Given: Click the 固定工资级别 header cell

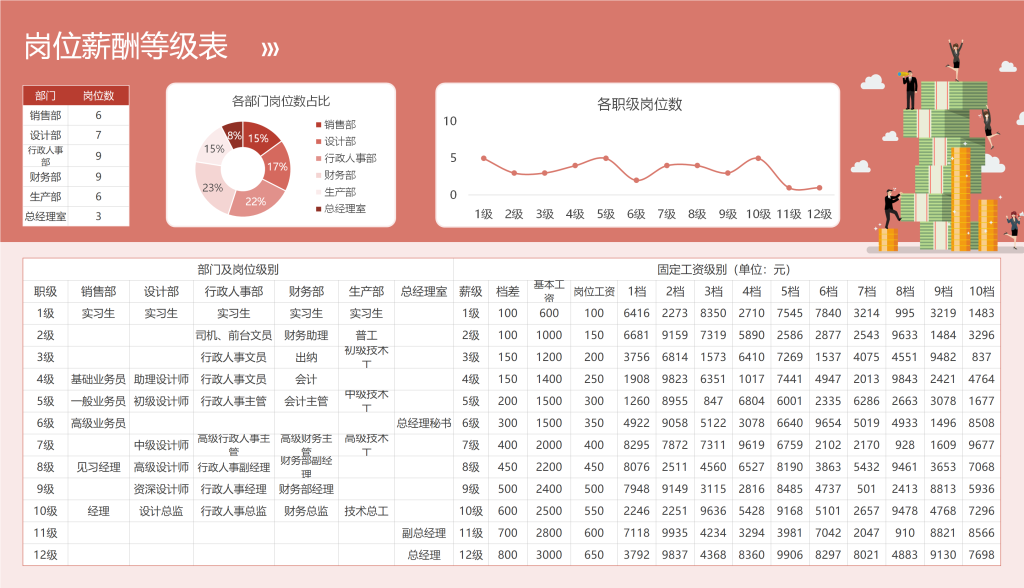Looking at the screenshot, I should (x=724, y=269).
